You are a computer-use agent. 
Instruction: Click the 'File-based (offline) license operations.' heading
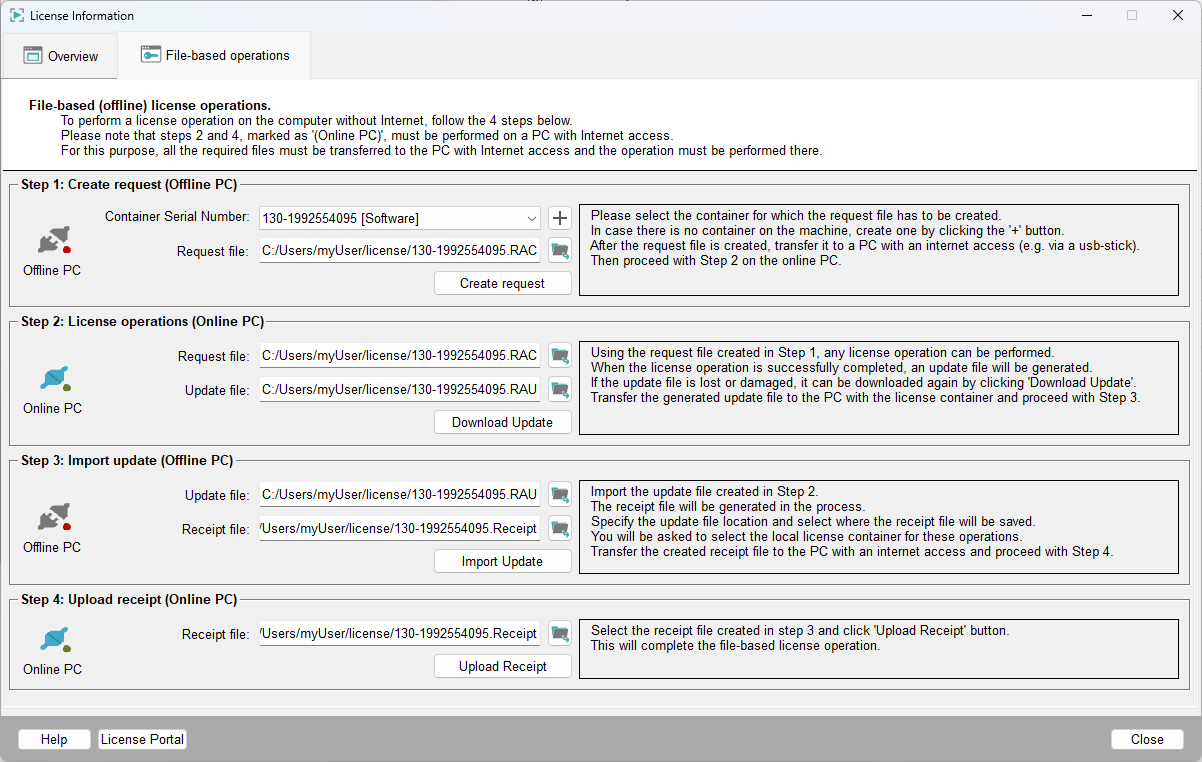point(150,105)
